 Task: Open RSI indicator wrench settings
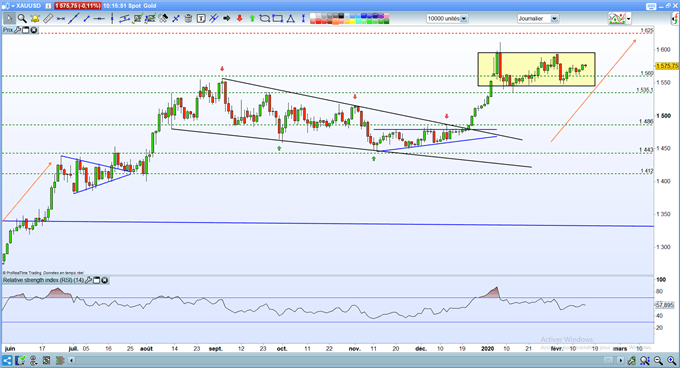click(x=88, y=280)
